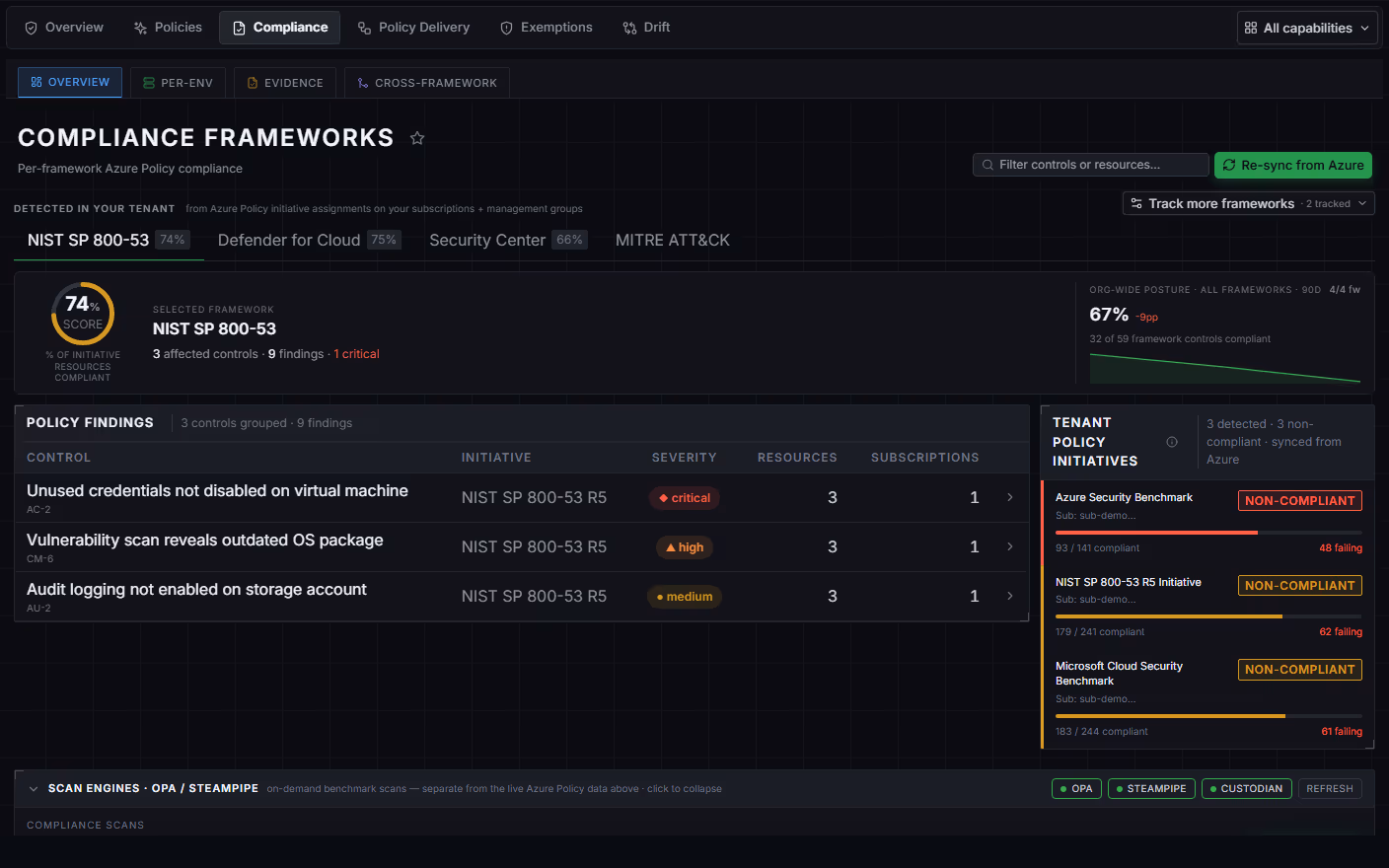The width and height of the screenshot is (1389, 868).
Task: Select Security Center framework tab
Action: pos(508,240)
